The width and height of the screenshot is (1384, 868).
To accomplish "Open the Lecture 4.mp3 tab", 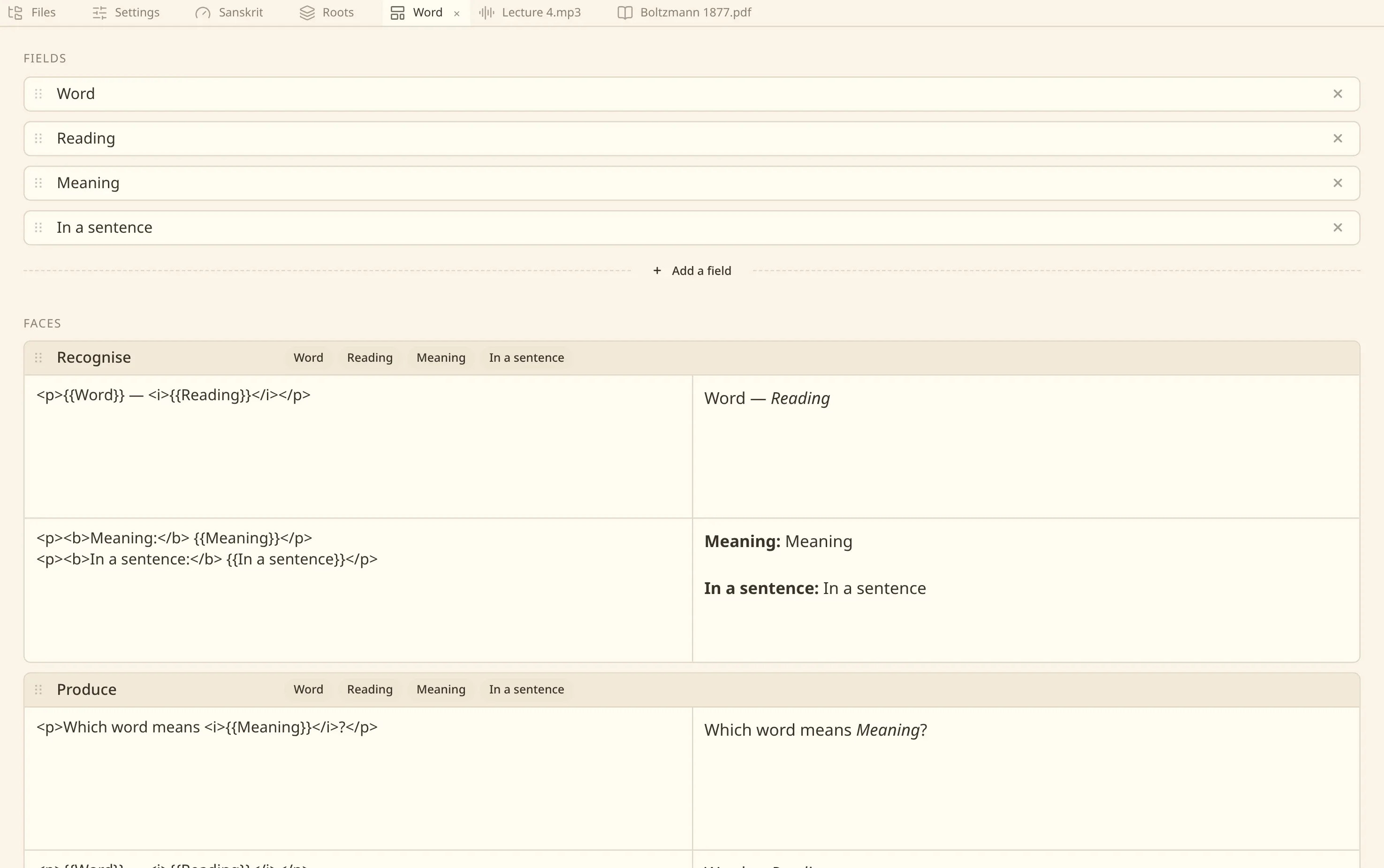I will [x=530, y=13].
